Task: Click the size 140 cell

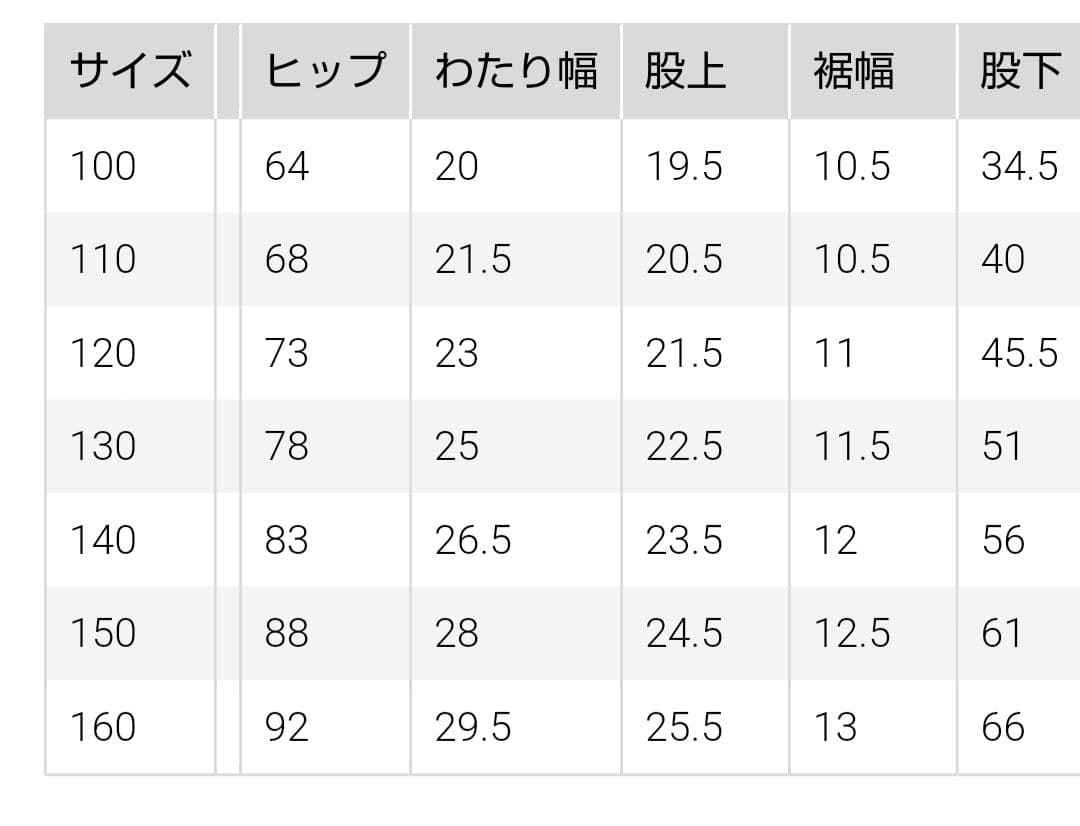Action: (x=102, y=540)
